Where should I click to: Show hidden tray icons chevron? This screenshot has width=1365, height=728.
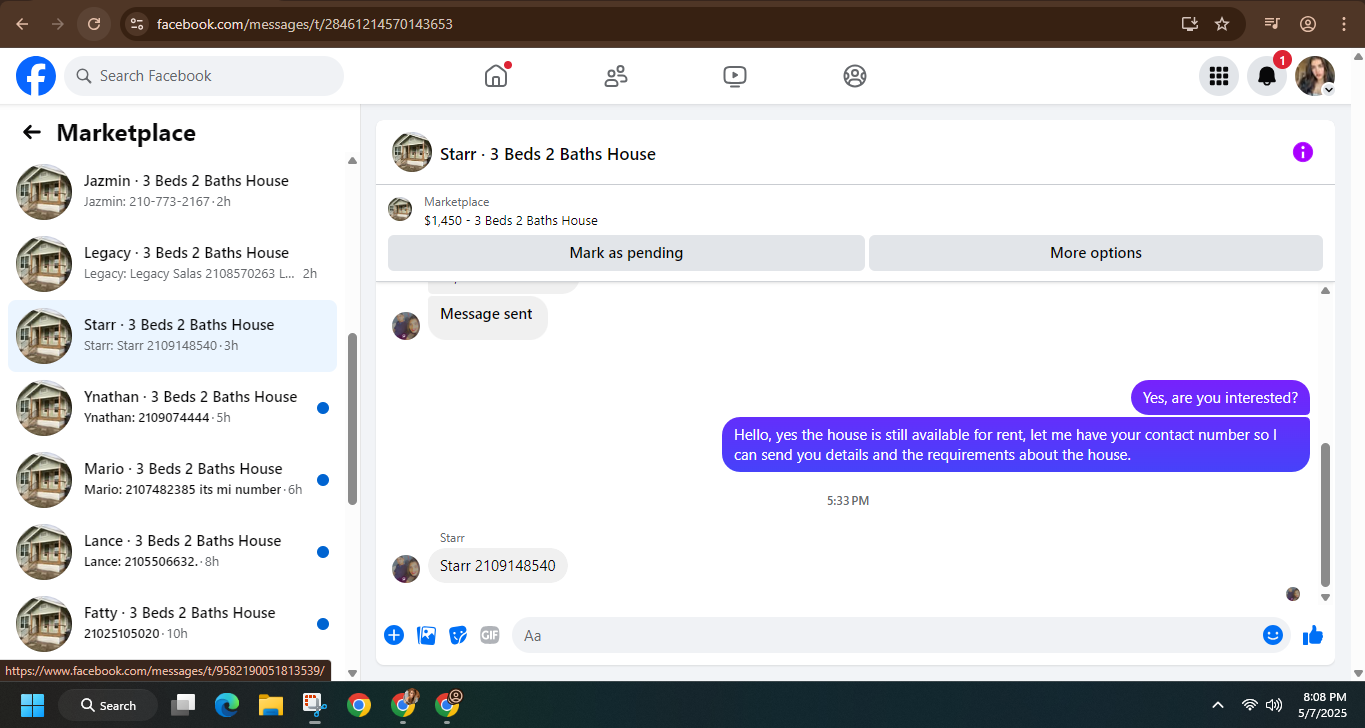coord(1218,705)
